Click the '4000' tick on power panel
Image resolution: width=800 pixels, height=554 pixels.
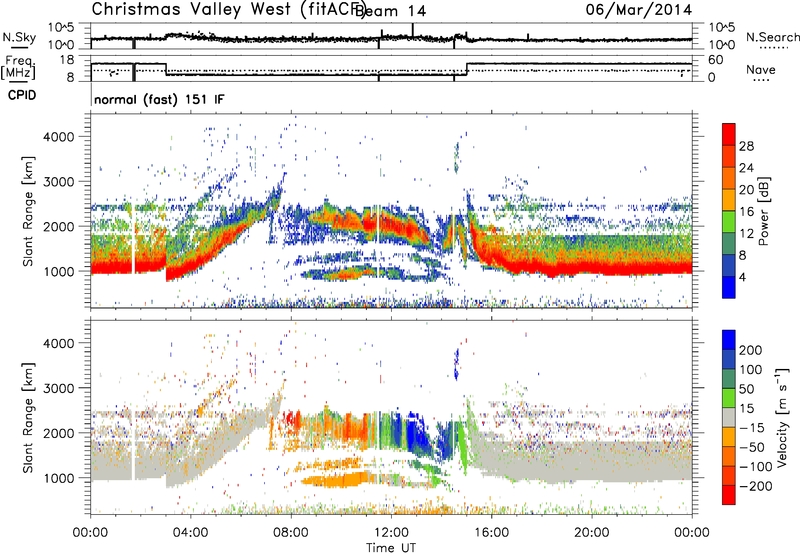coord(58,137)
